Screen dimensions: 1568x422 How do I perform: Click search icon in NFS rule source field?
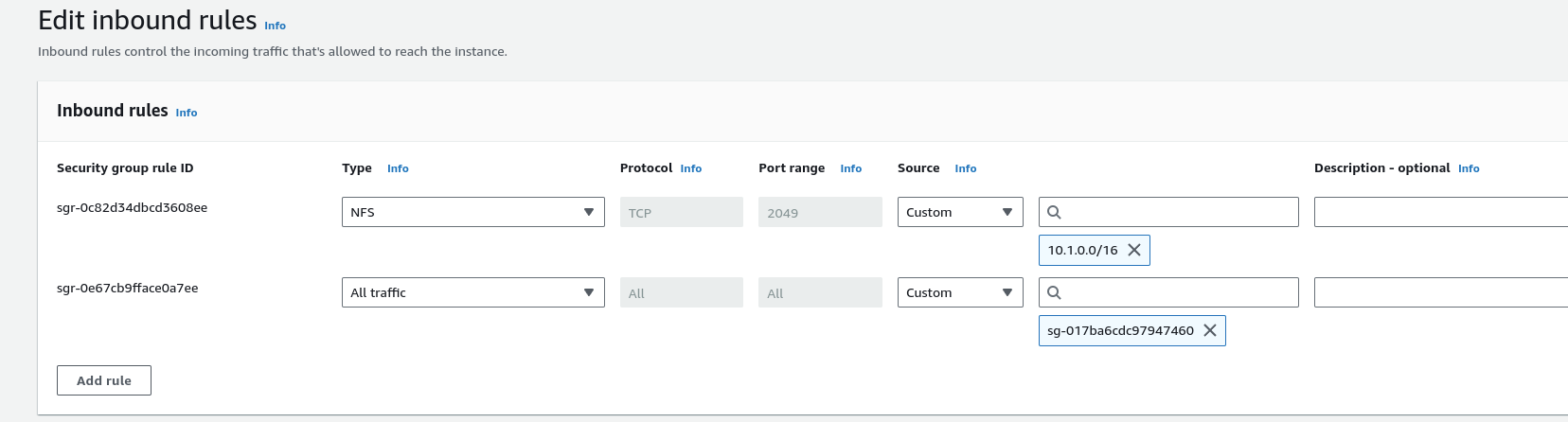point(1054,212)
